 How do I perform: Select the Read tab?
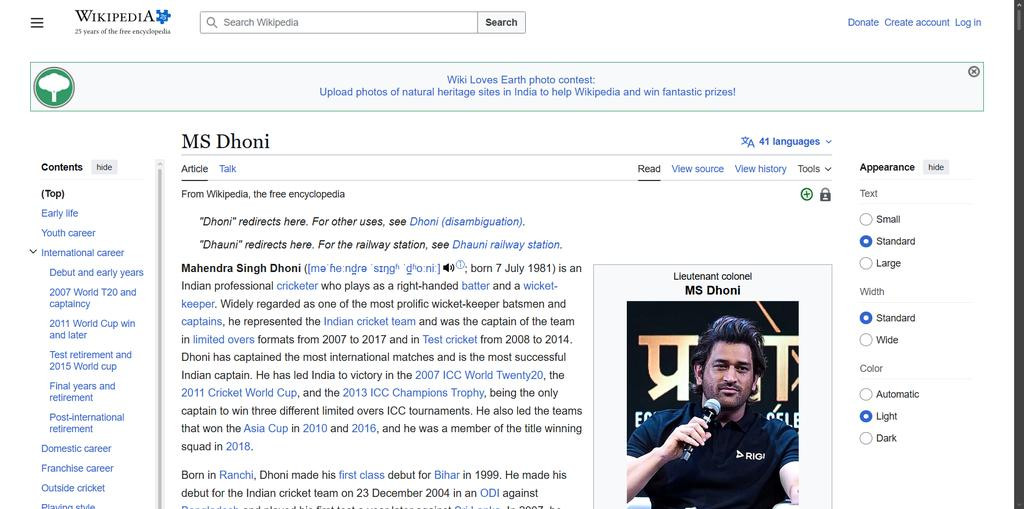point(649,169)
